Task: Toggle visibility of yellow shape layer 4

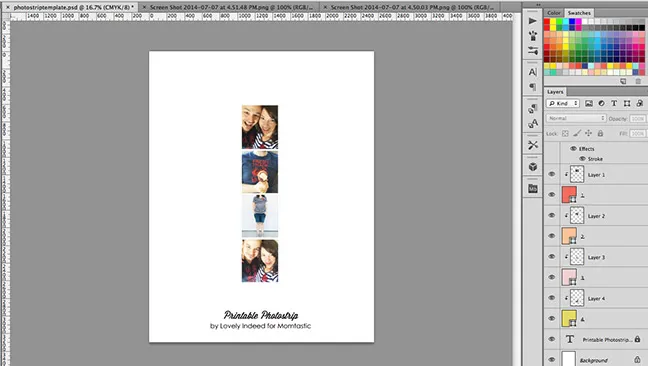Action: click(552, 318)
